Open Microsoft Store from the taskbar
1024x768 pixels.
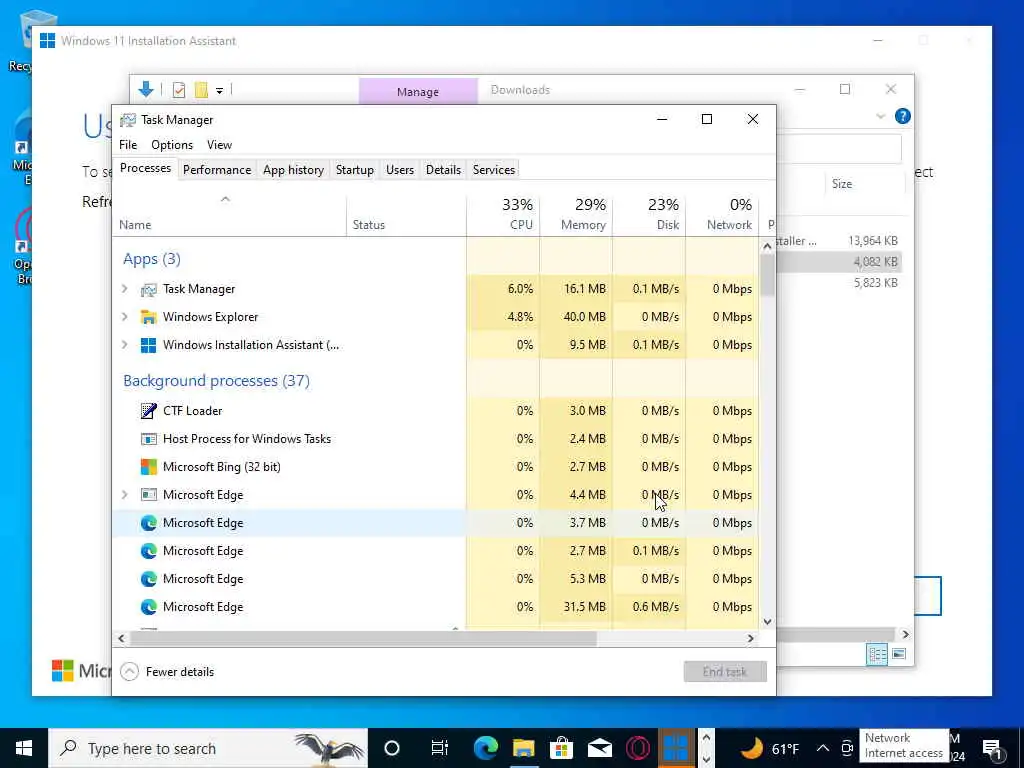tap(561, 748)
